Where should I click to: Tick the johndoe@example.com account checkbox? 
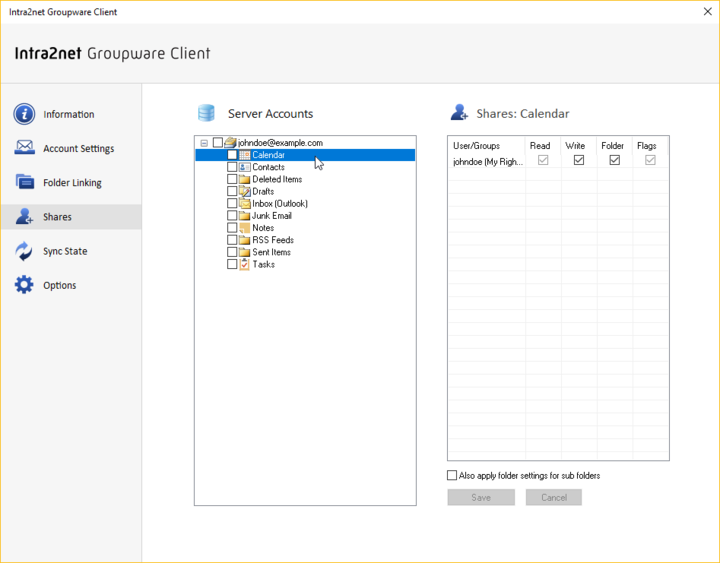click(x=218, y=143)
